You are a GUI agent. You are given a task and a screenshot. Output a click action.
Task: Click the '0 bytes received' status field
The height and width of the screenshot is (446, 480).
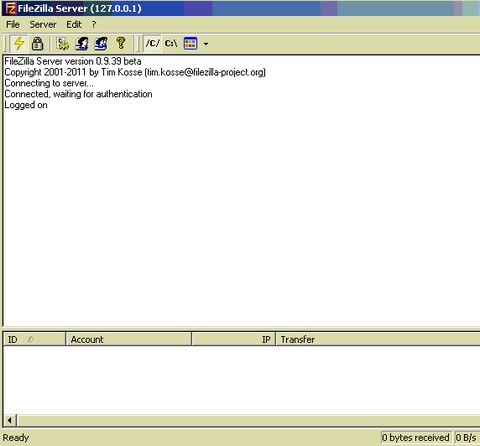coord(416,437)
